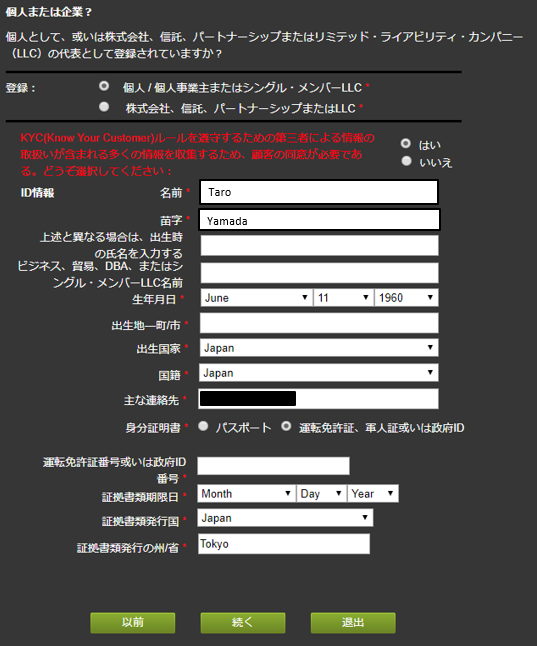The width and height of the screenshot is (537, 646).
Task: Open the expiry Month dropdown
Action: (x=246, y=494)
